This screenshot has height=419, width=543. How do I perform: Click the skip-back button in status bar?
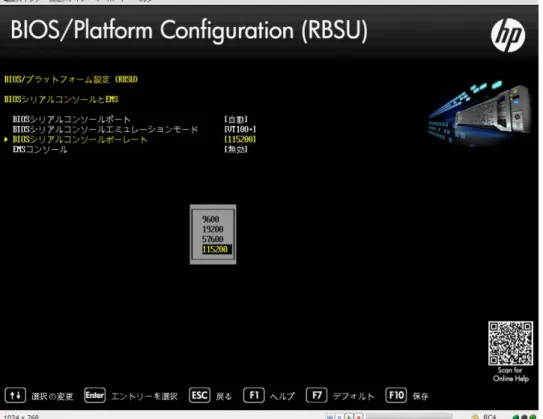(330, 417)
